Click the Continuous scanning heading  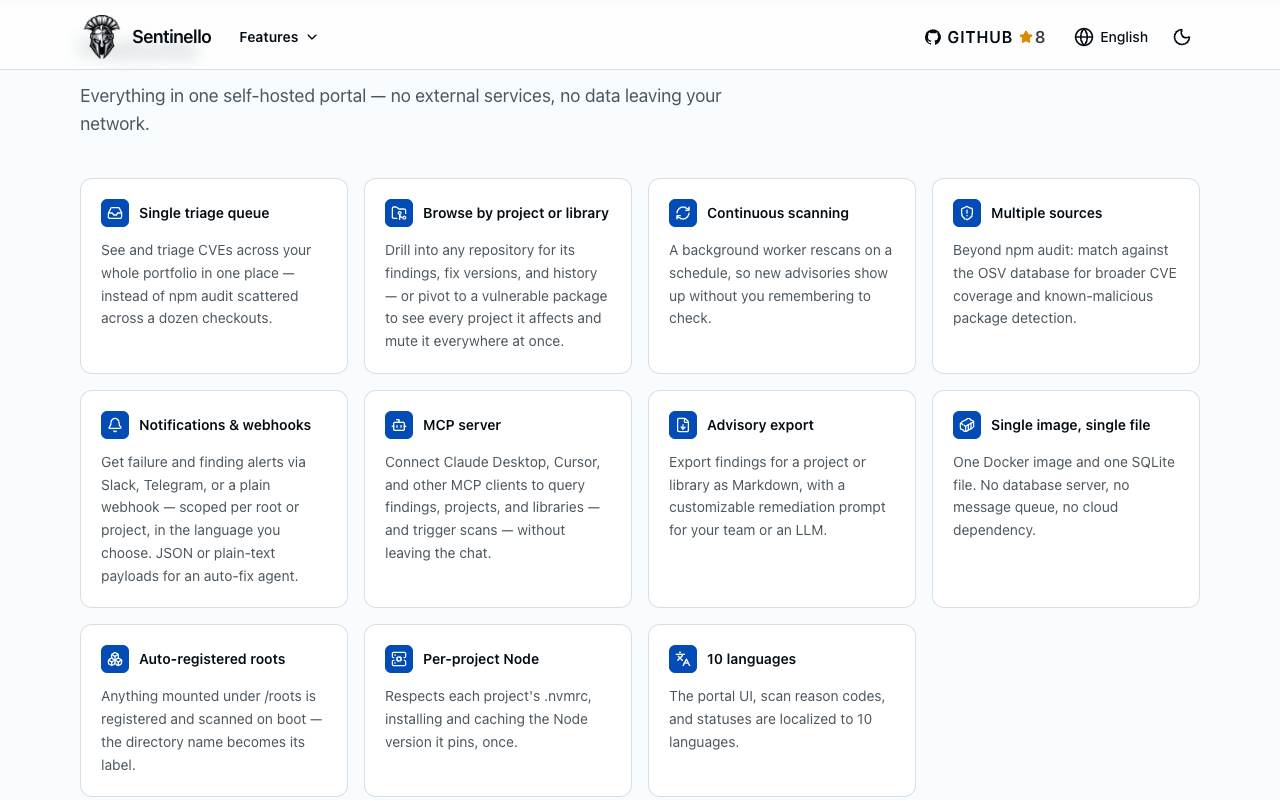(x=778, y=213)
